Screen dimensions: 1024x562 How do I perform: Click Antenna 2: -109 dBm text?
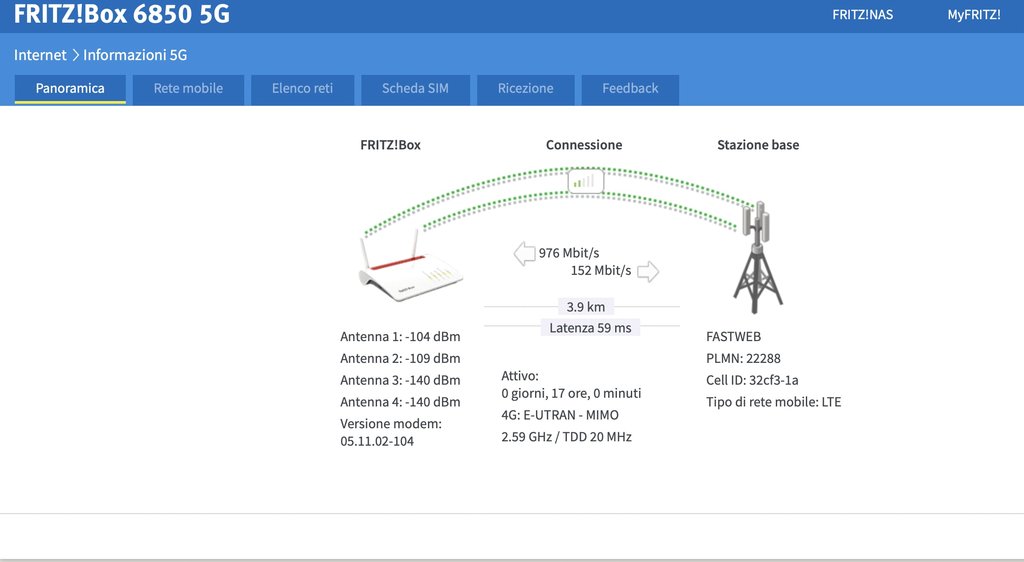point(400,358)
